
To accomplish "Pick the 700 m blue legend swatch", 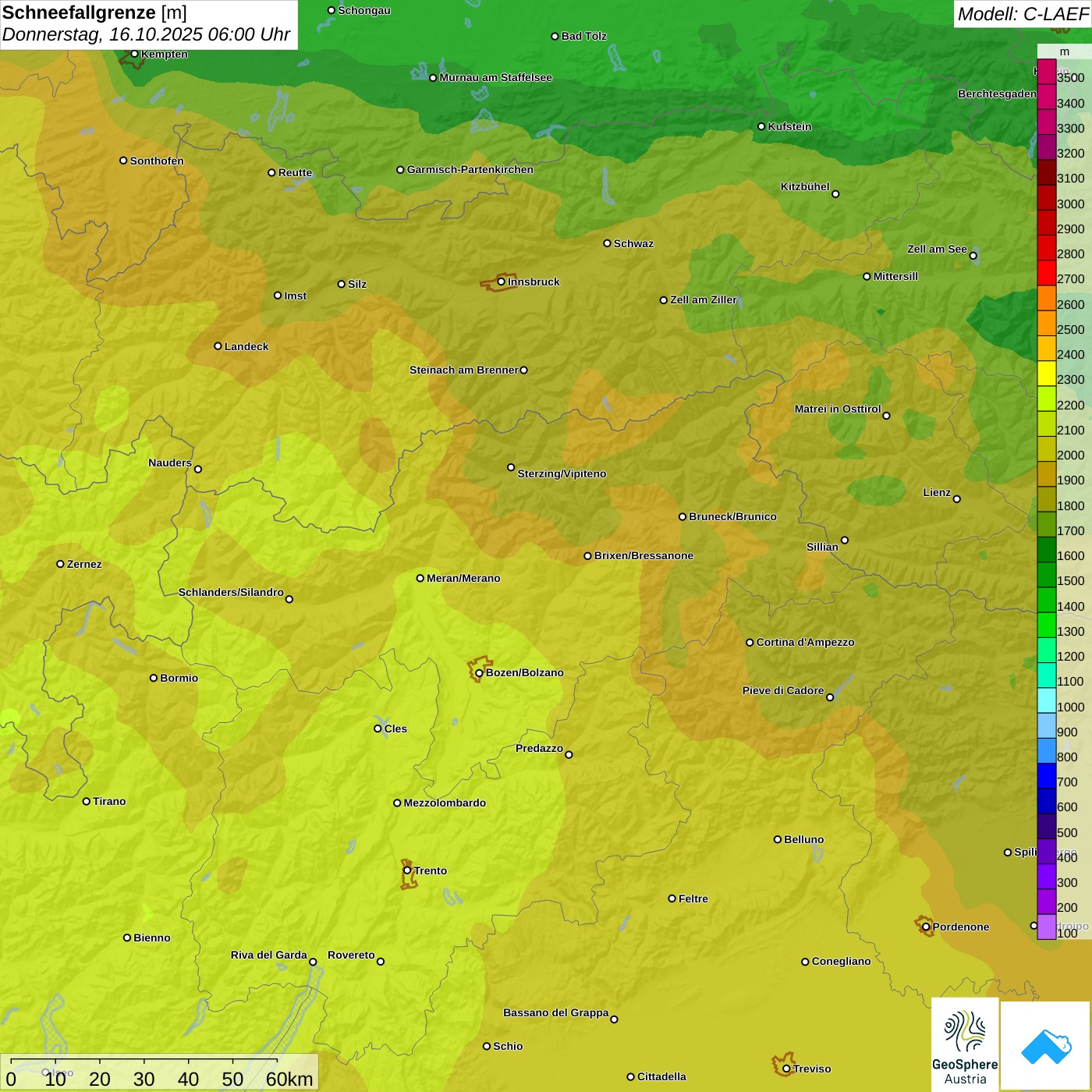I will [1046, 776].
